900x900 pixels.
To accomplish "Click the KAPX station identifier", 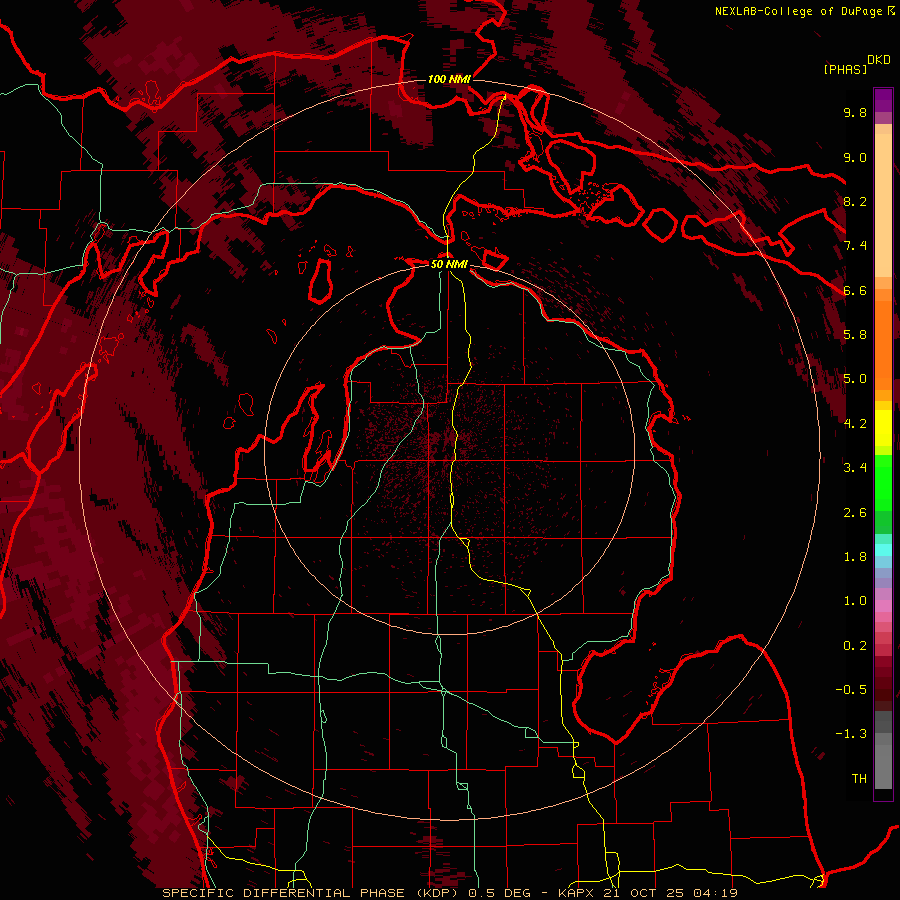I will pyautogui.click(x=577, y=893).
